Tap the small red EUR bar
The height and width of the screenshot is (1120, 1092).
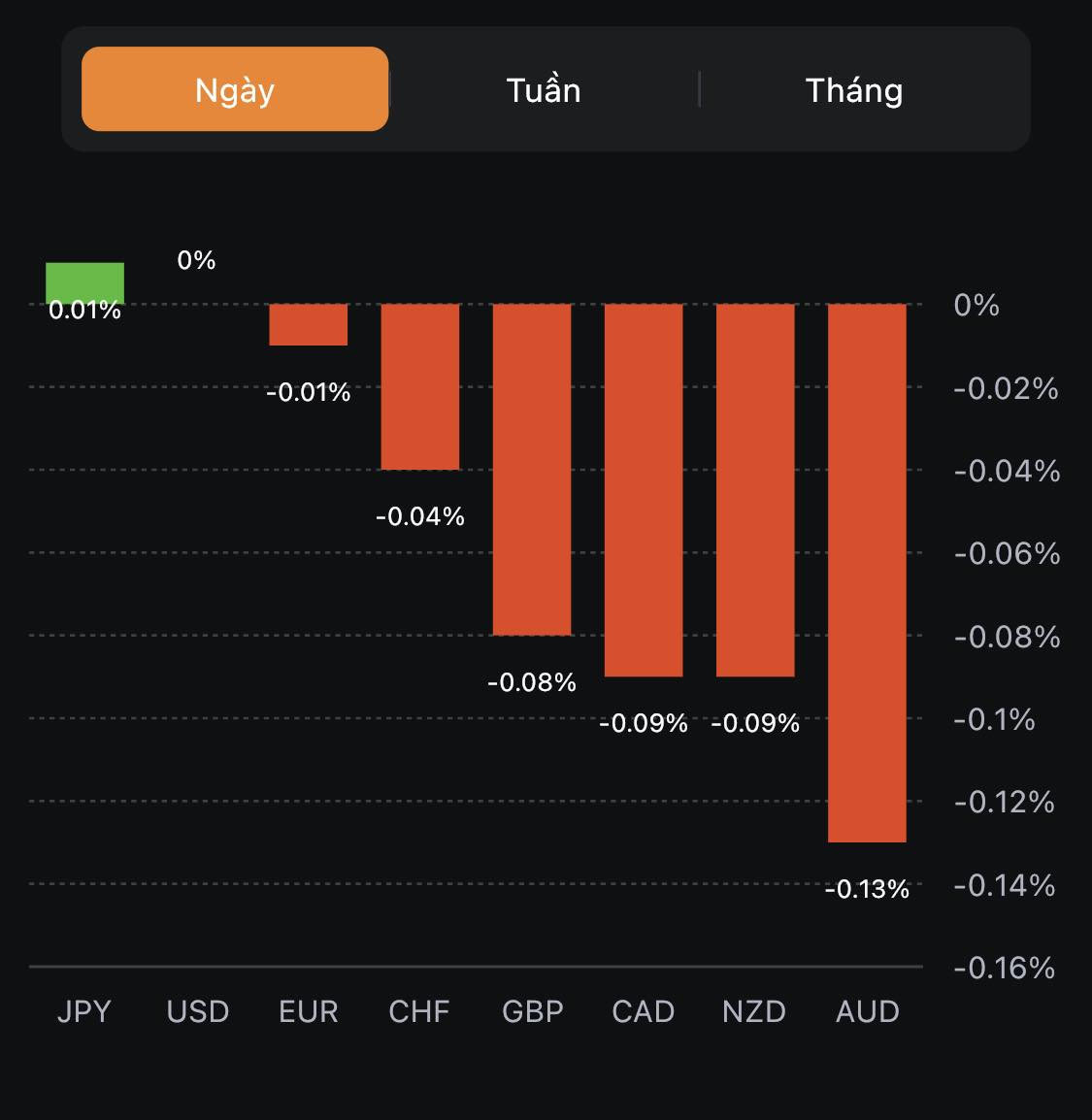click(308, 324)
